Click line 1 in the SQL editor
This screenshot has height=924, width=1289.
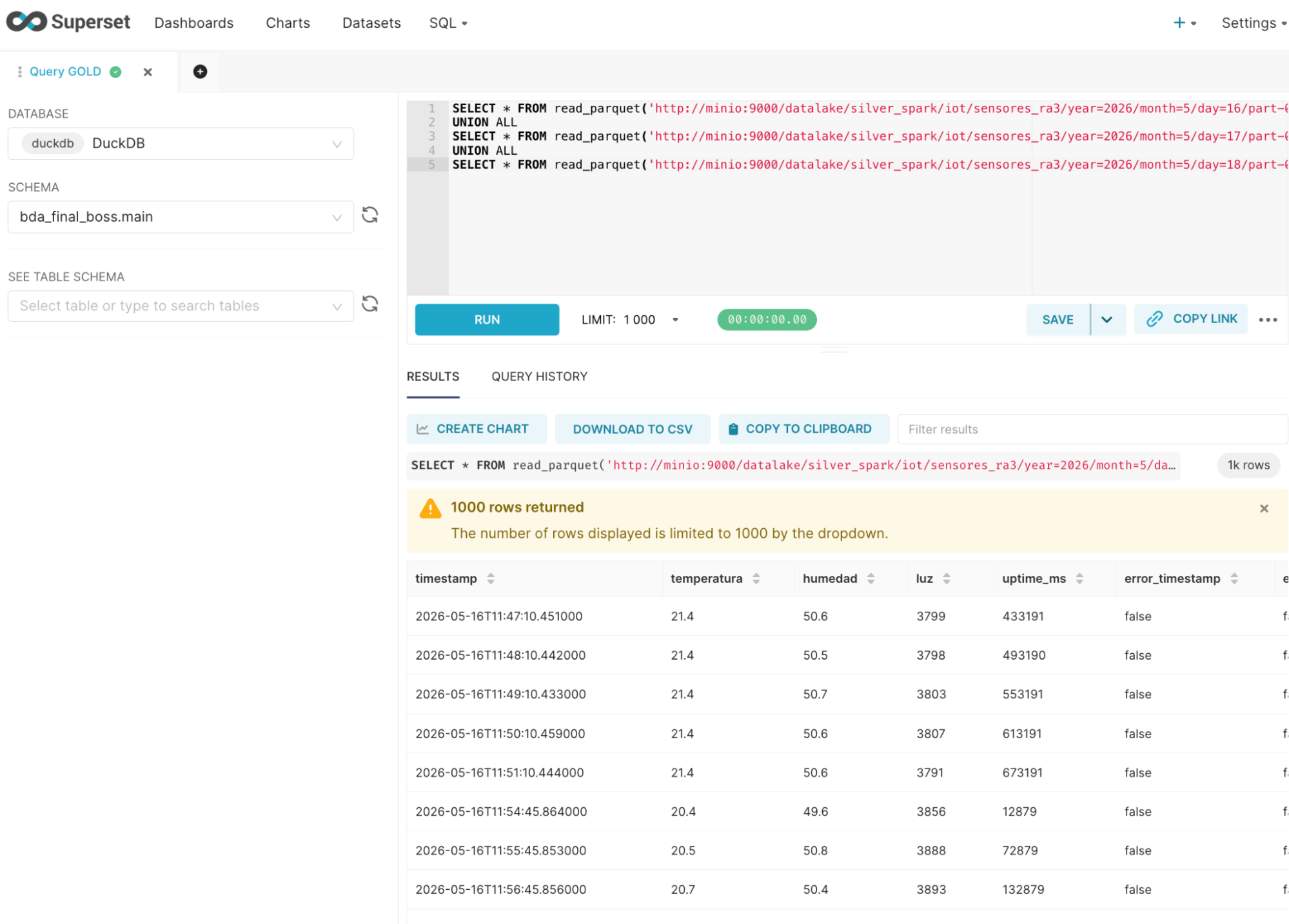868,108
